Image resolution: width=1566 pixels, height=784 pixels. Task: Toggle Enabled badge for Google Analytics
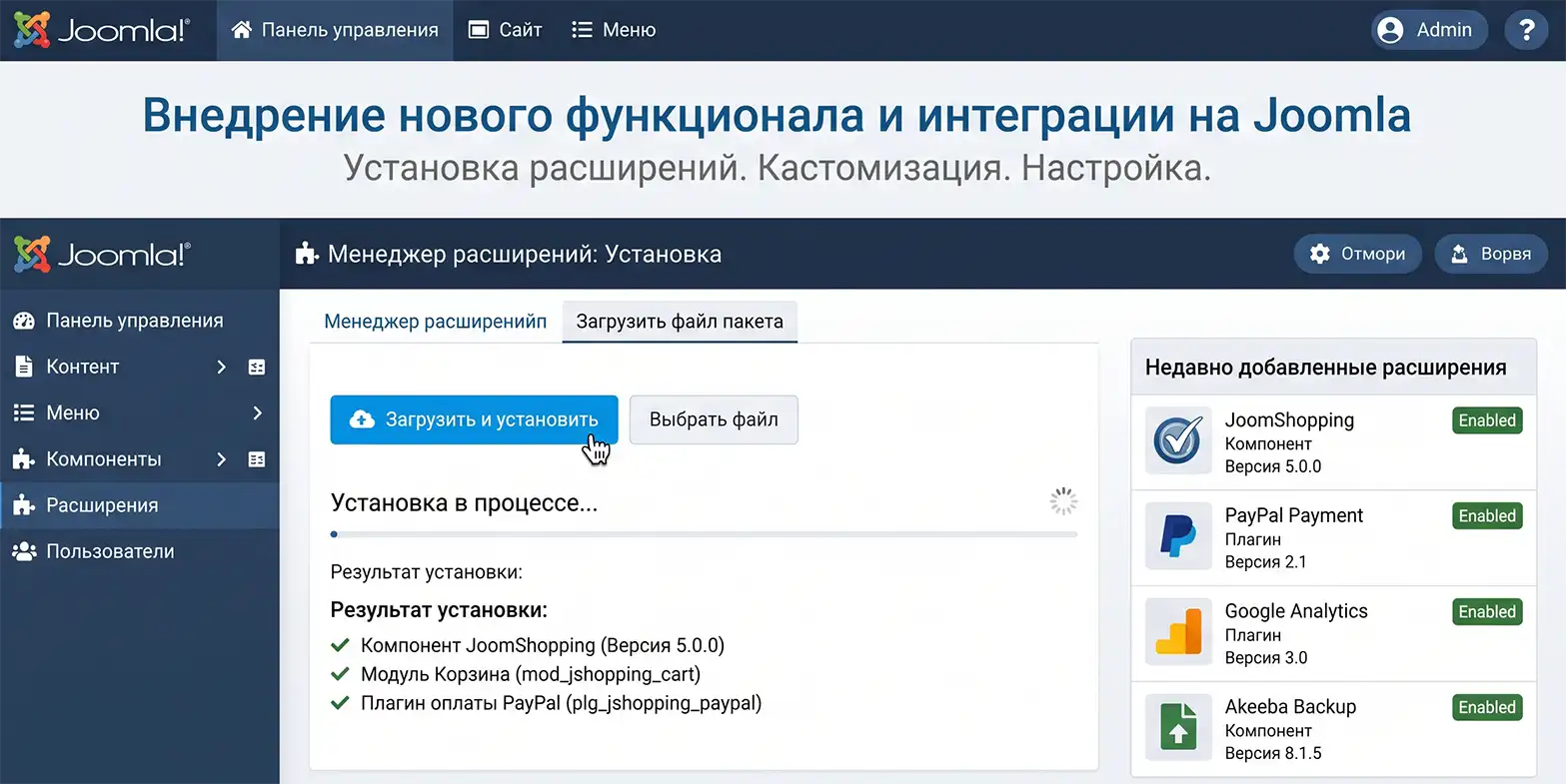point(1487,612)
